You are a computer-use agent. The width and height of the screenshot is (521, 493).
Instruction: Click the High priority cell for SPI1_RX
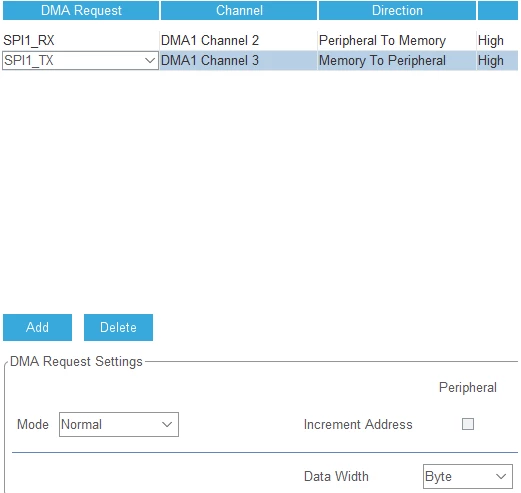click(497, 40)
